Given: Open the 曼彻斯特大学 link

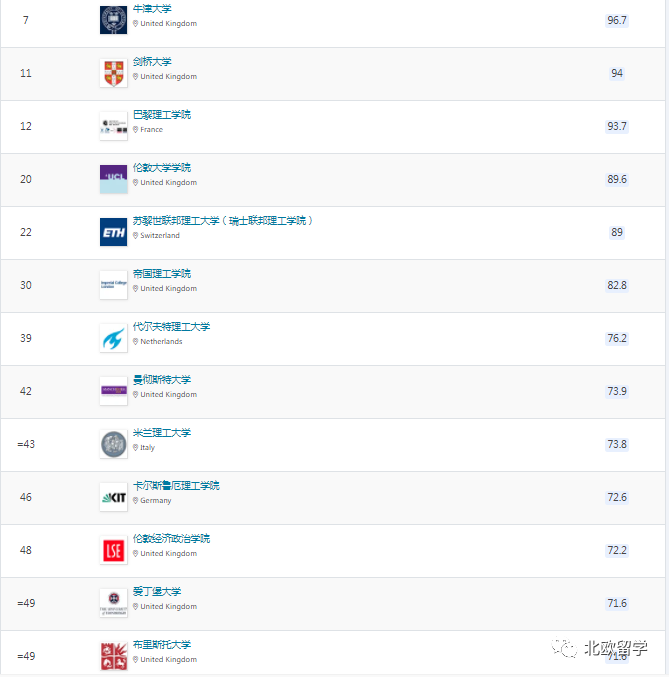Looking at the screenshot, I should point(162,380).
